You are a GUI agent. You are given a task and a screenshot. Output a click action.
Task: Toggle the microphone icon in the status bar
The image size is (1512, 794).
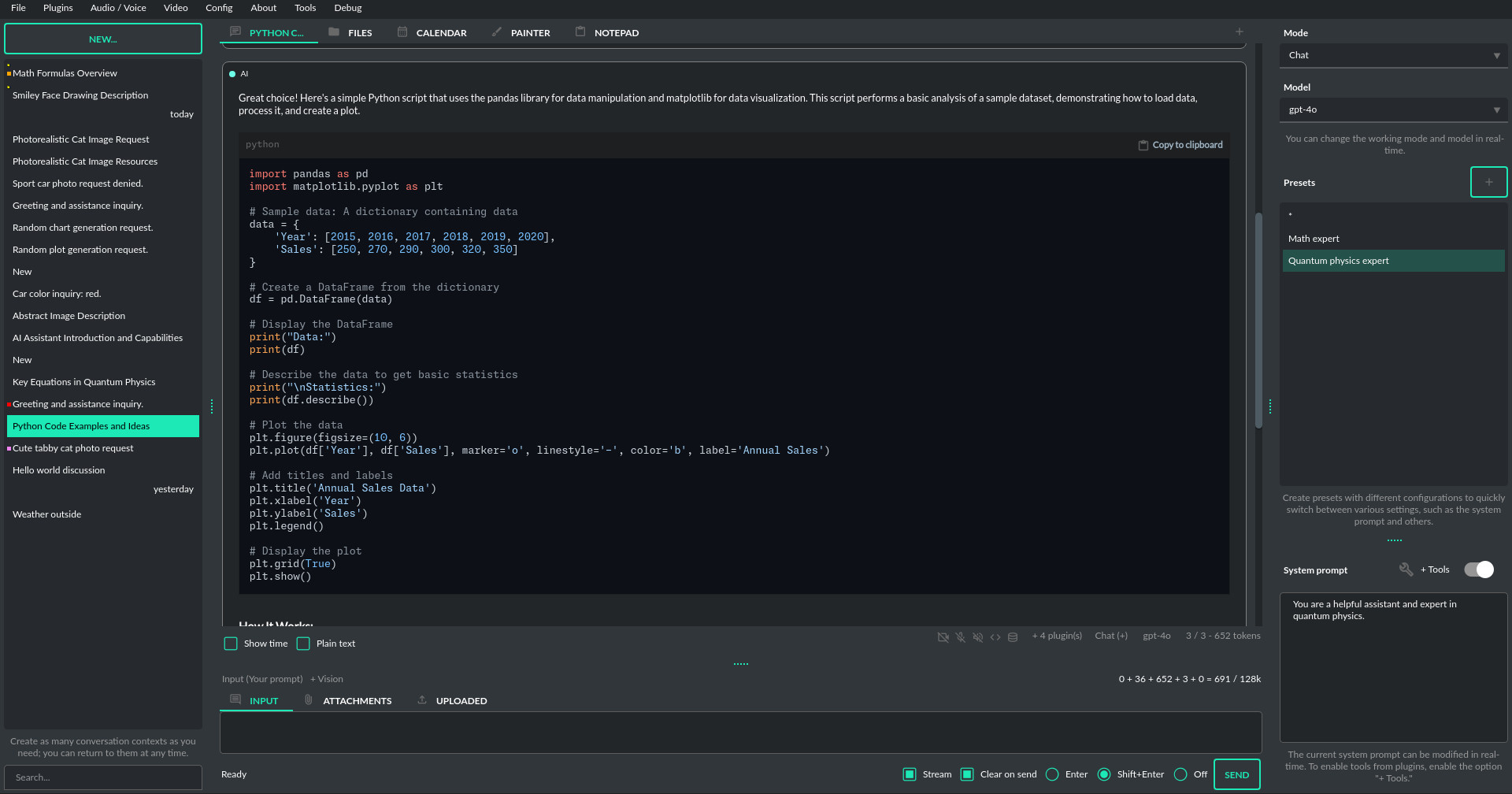pyautogui.click(x=960, y=636)
